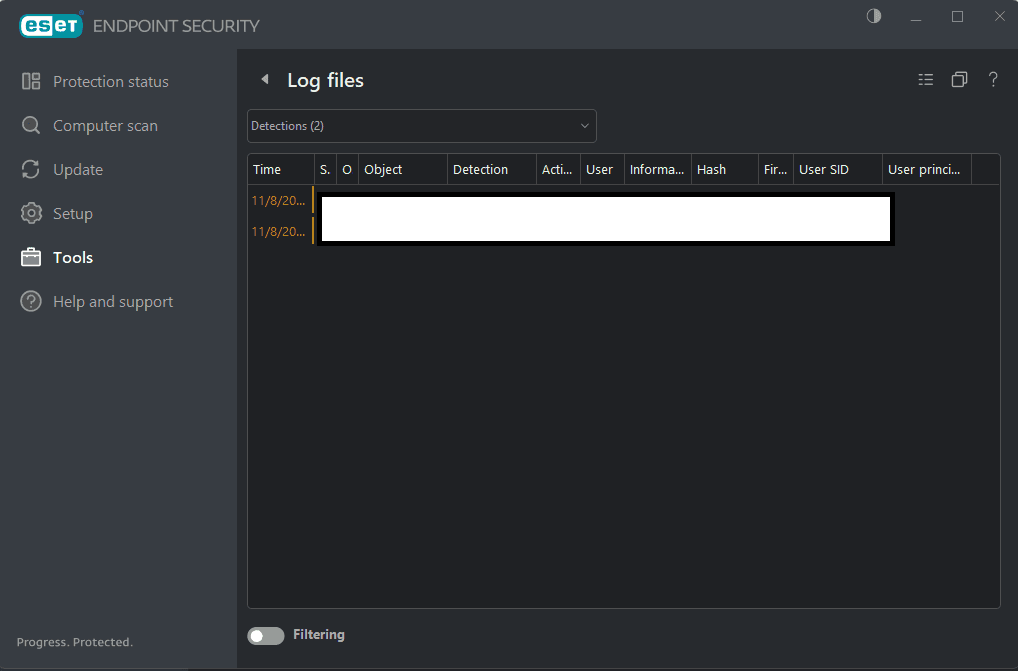Open the Setup section
This screenshot has width=1018, height=671.
73,214
